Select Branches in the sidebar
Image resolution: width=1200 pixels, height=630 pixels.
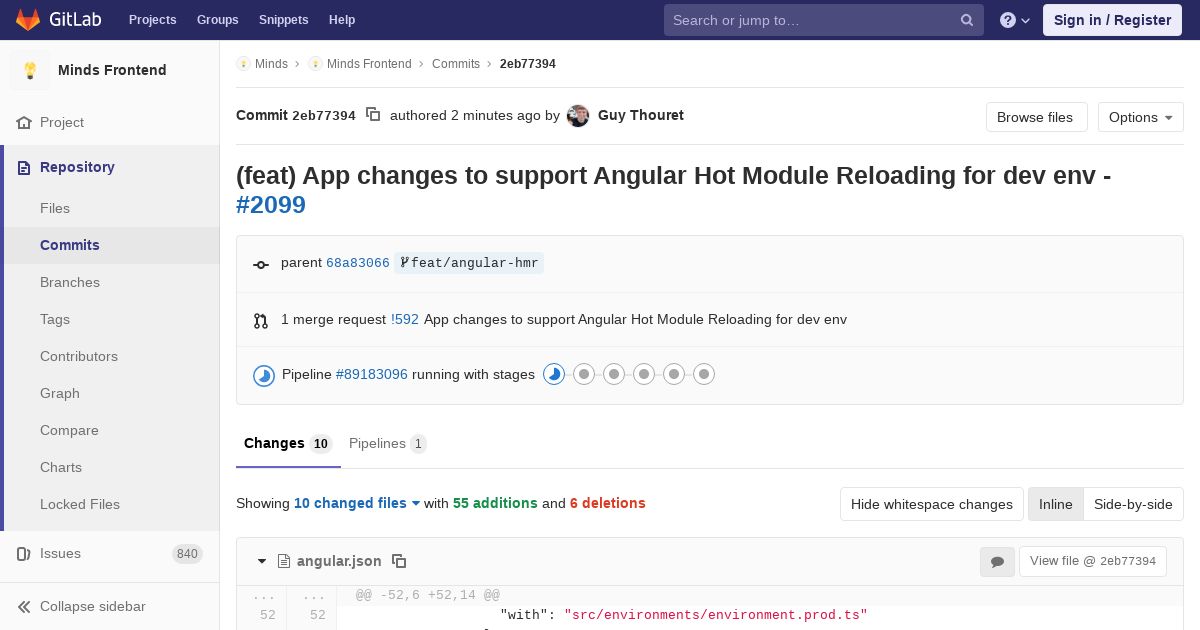[x=70, y=283]
